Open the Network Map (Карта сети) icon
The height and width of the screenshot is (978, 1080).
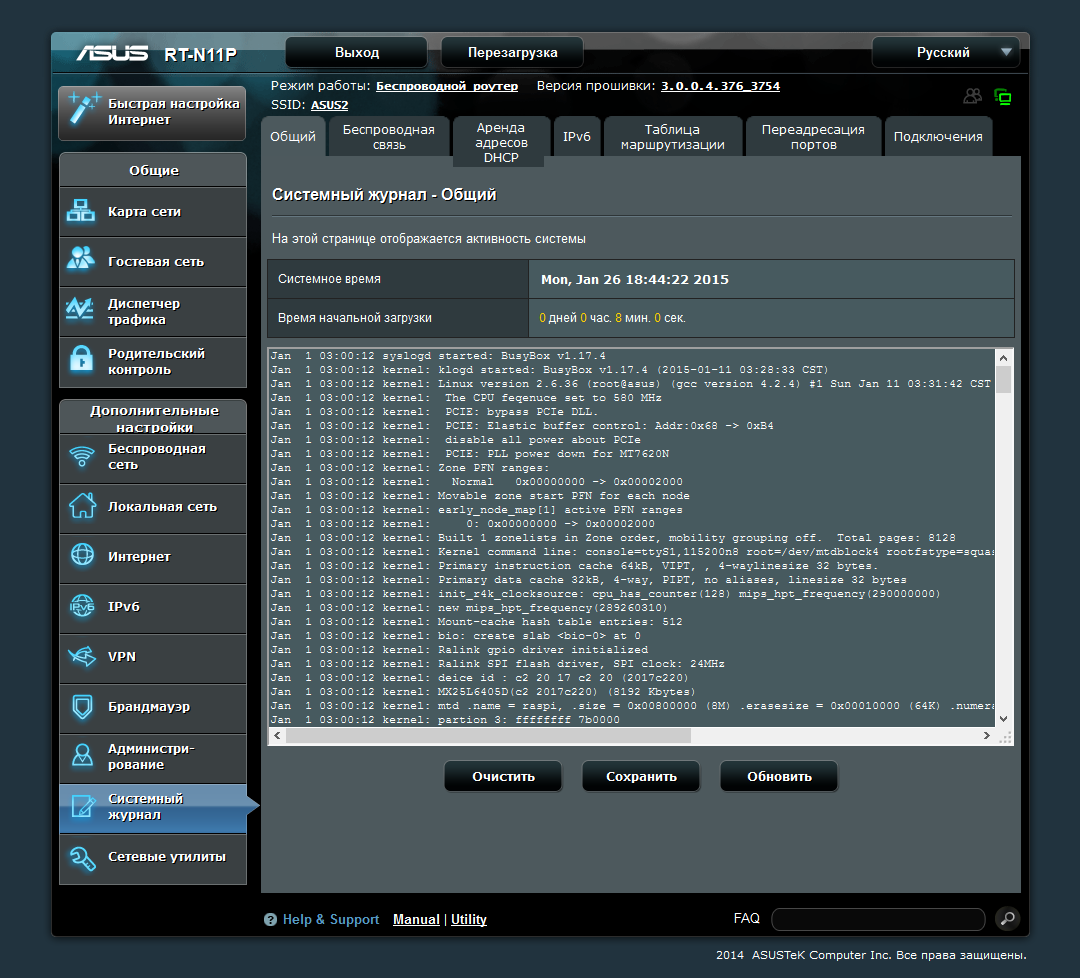(81, 211)
